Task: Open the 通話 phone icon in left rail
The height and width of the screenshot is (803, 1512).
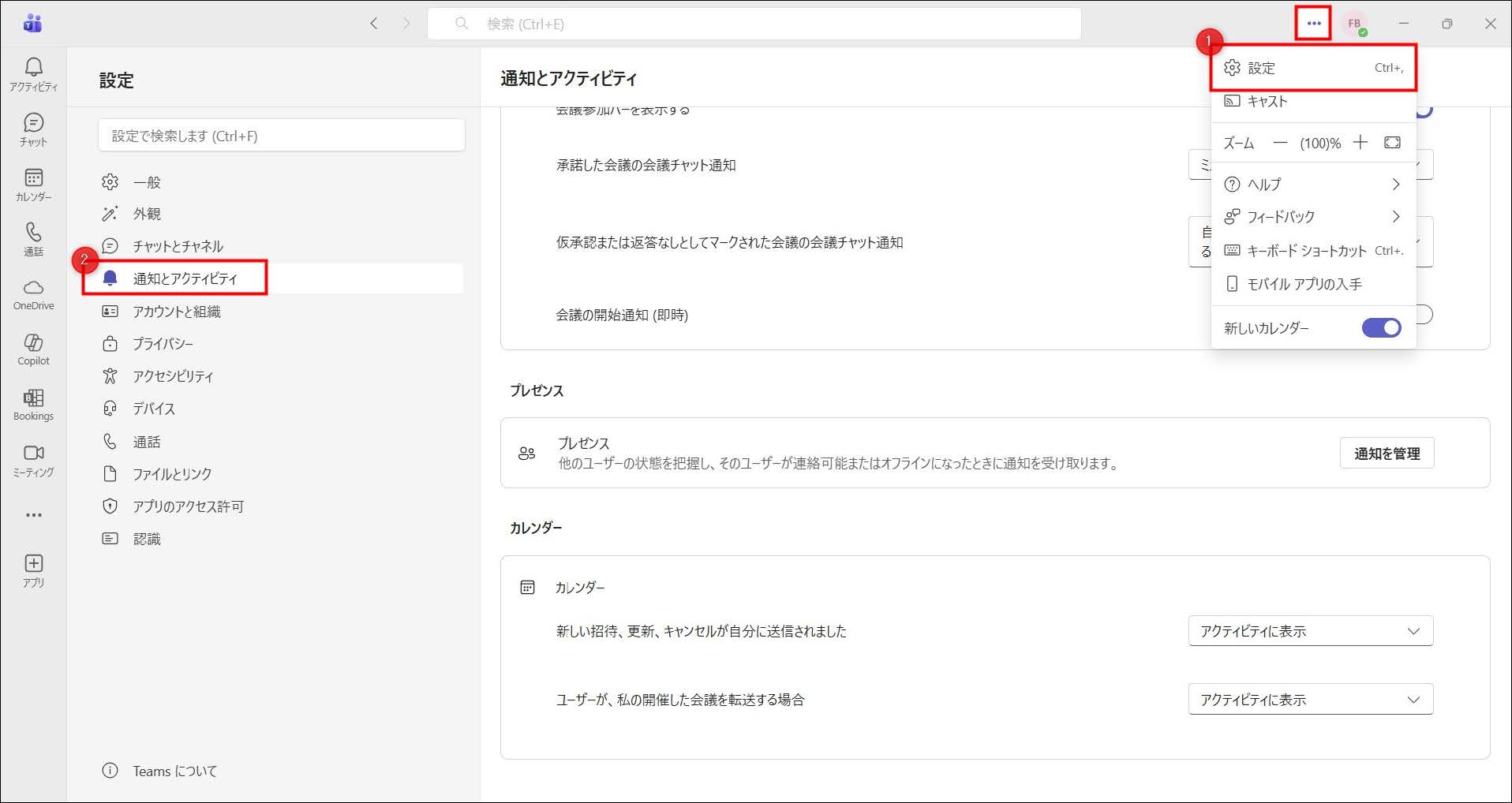Action: pos(33,239)
